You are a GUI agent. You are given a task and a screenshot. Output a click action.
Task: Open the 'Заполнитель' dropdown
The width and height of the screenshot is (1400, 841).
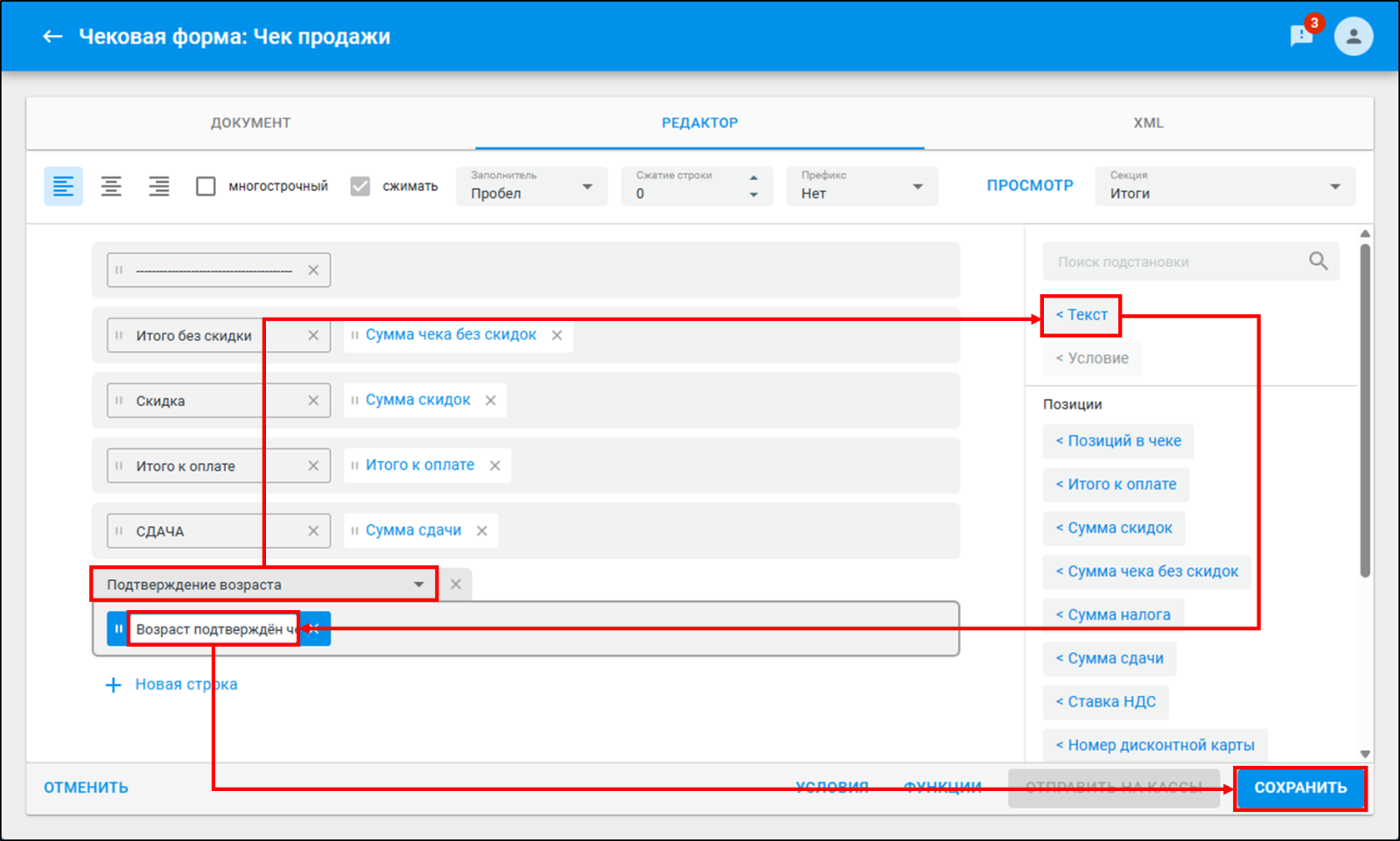point(531,186)
